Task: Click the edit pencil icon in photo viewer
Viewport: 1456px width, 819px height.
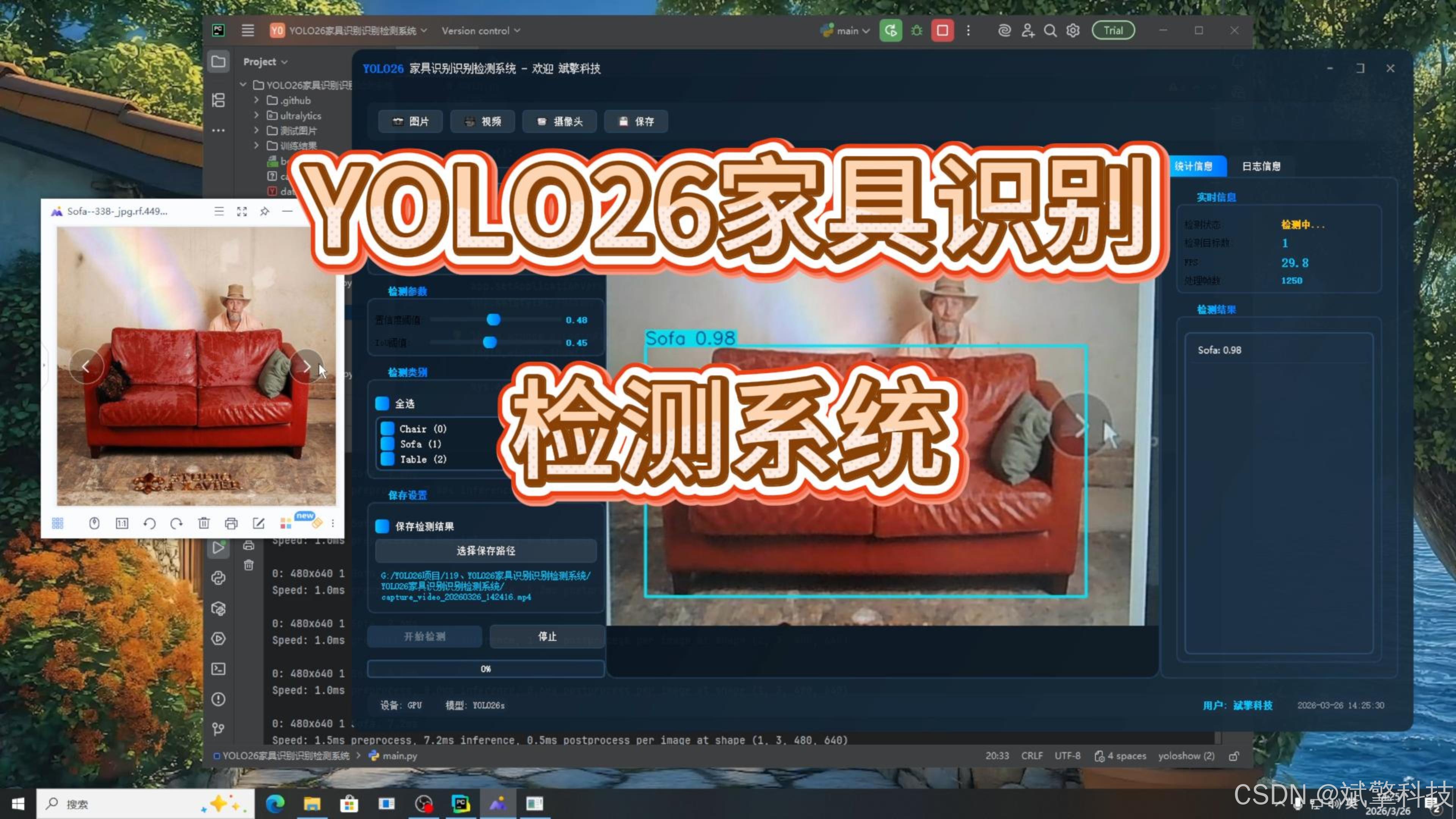Action: pos(258,523)
